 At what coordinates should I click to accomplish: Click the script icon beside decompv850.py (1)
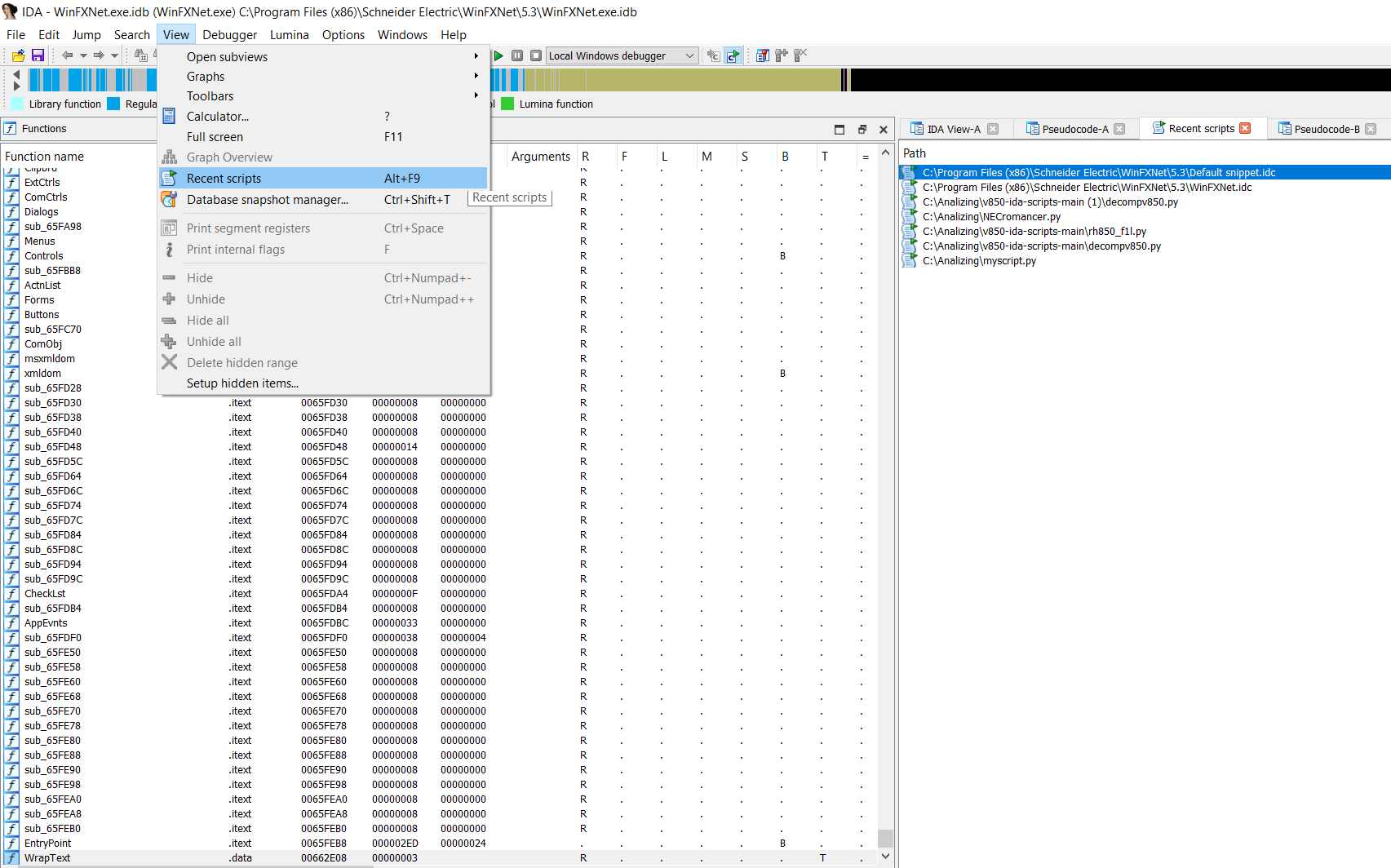[x=909, y=201]
